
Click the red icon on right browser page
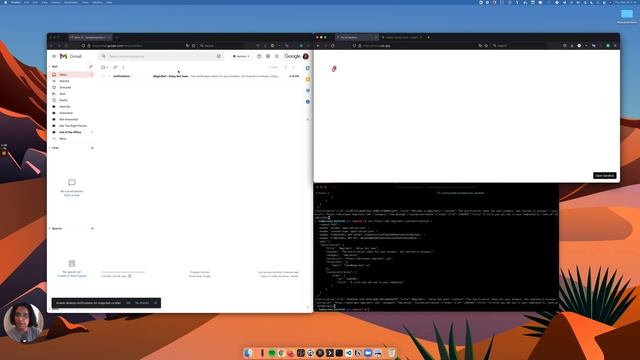334,69
